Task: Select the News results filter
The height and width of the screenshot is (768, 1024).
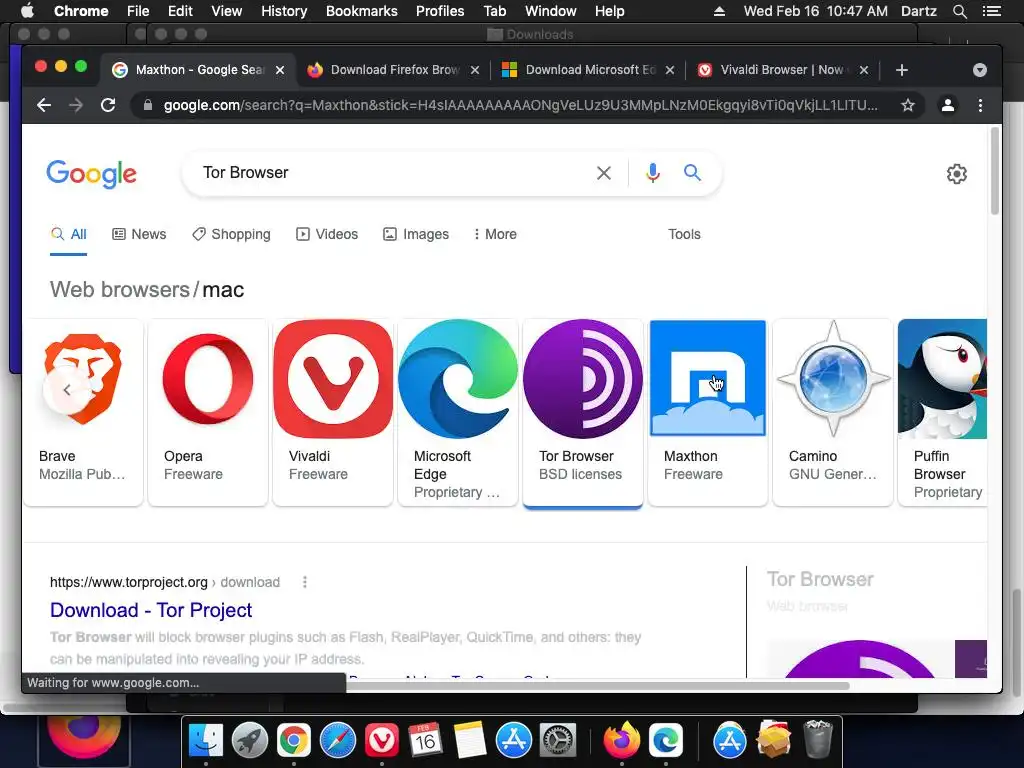Action: coord(139,234)
